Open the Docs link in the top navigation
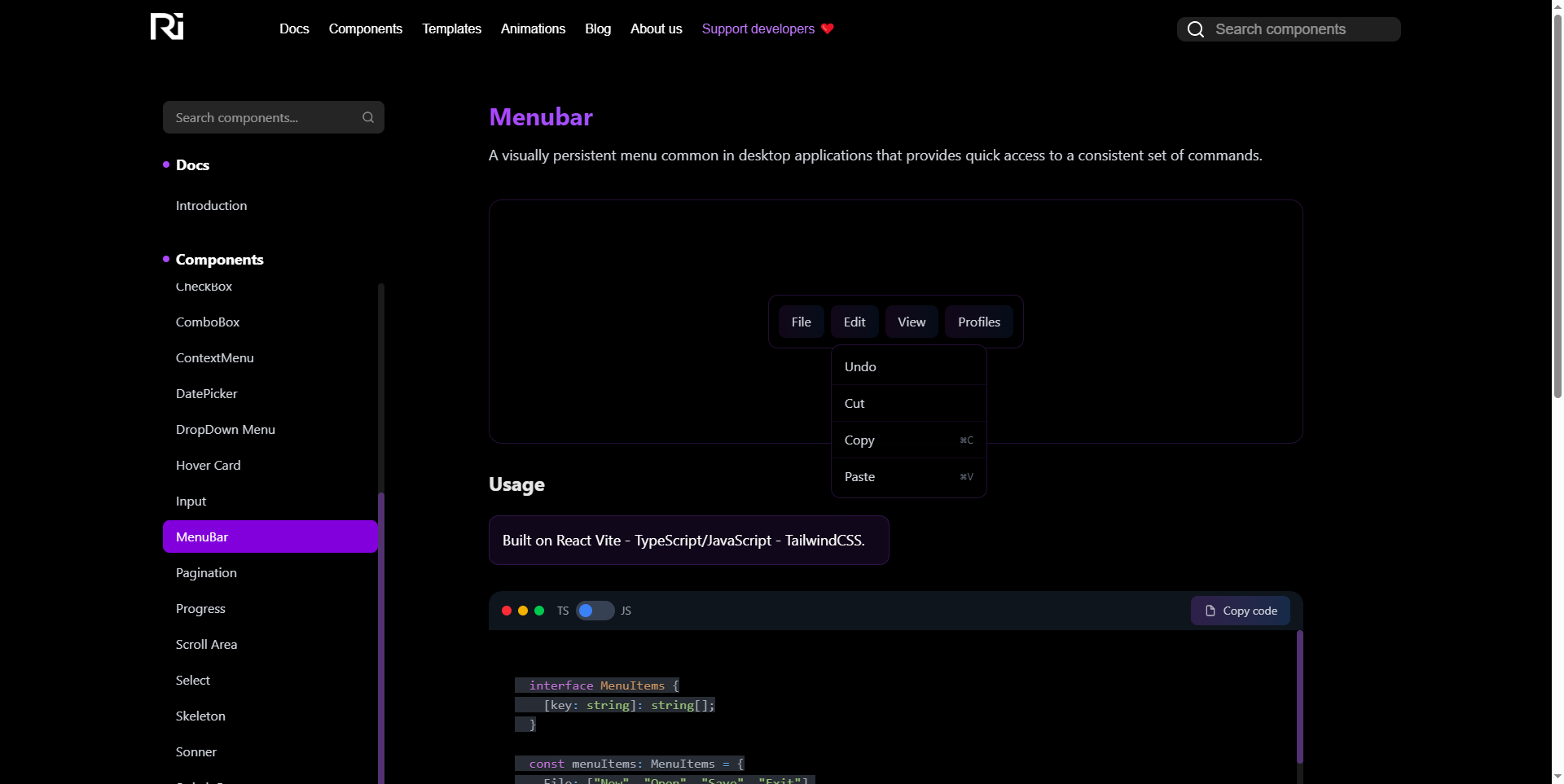The image size is (1564, 784). pos(294,28)
